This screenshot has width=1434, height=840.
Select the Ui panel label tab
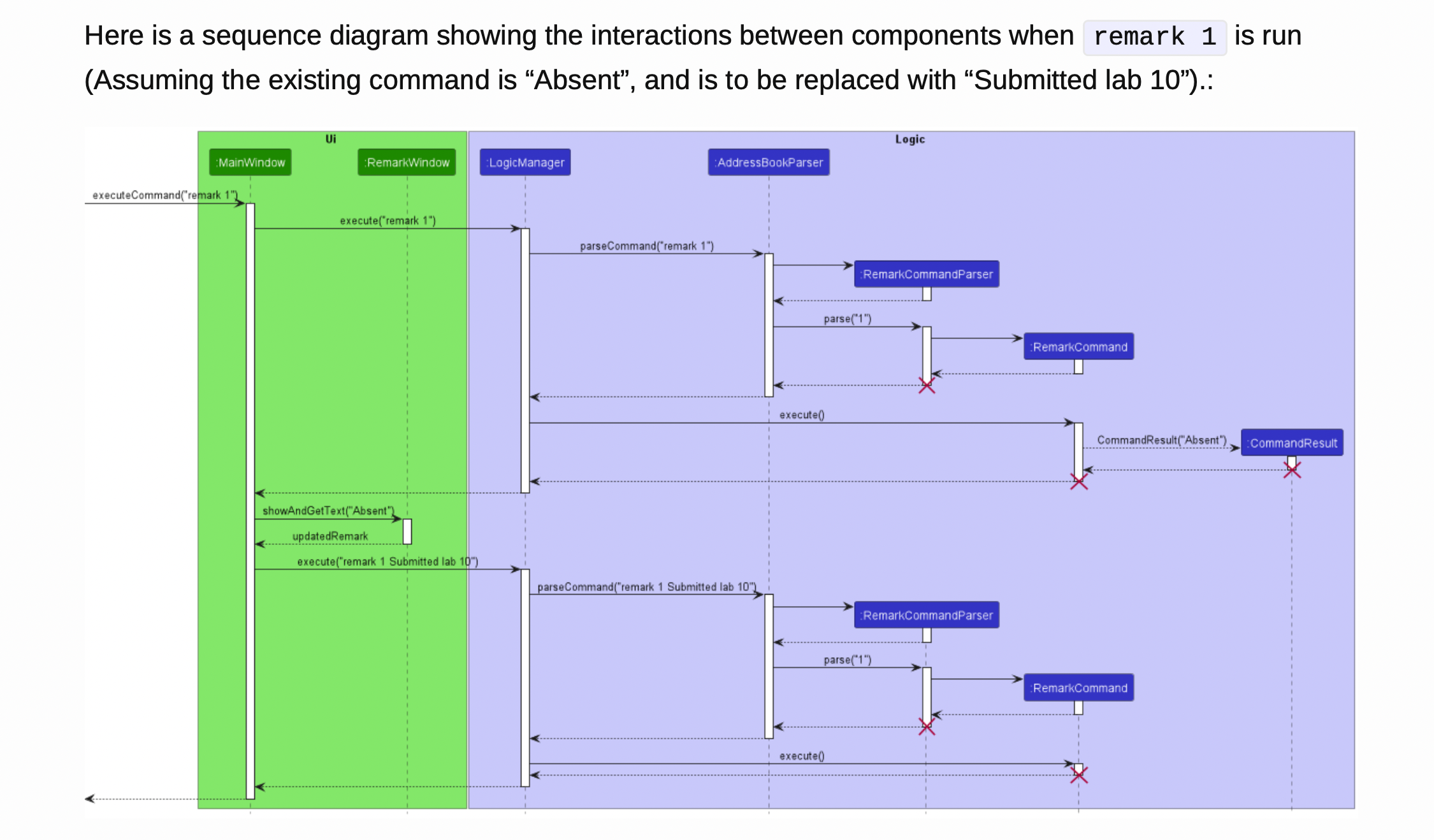point(331,137)
